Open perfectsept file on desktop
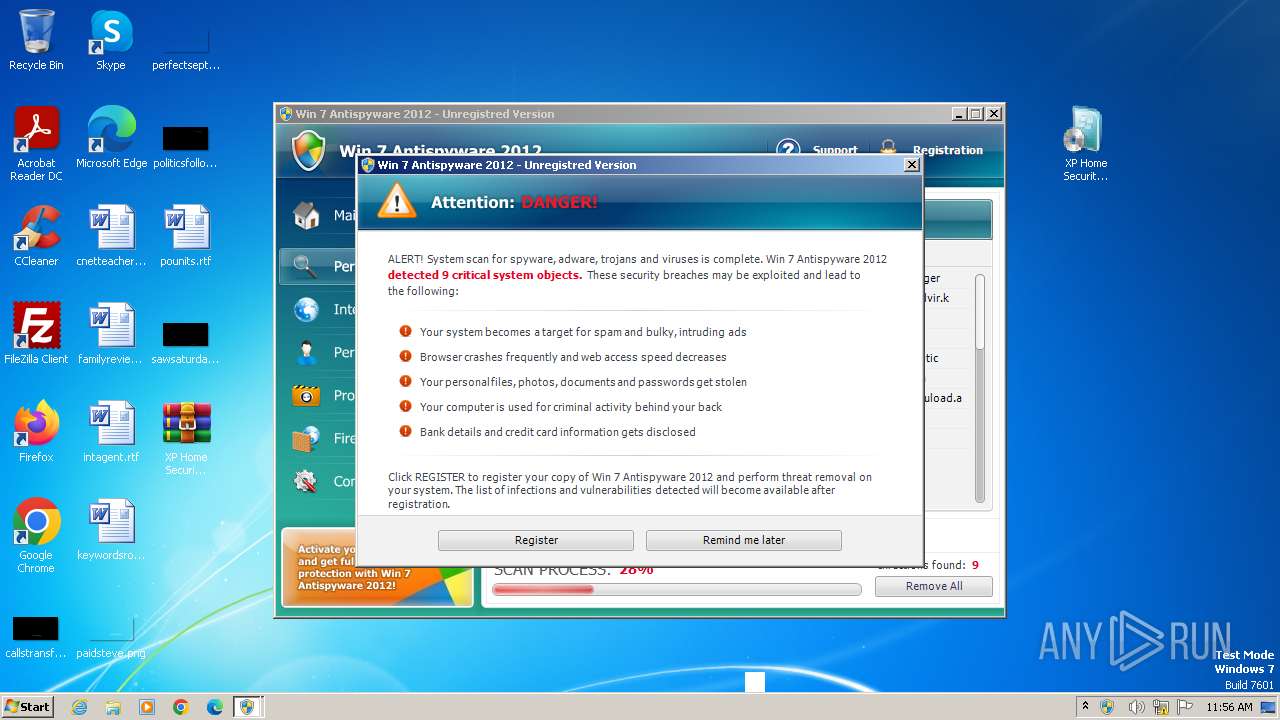The image size is (1280, 720). (x=186, y=47)
